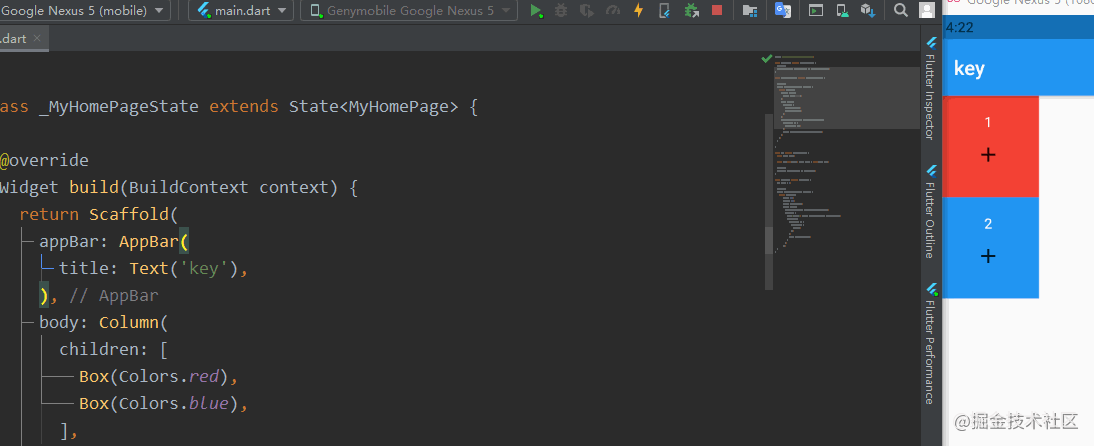Open the Google Nexus 5 device dropdown
This screenshot has height=446, width=1094.
85,10
